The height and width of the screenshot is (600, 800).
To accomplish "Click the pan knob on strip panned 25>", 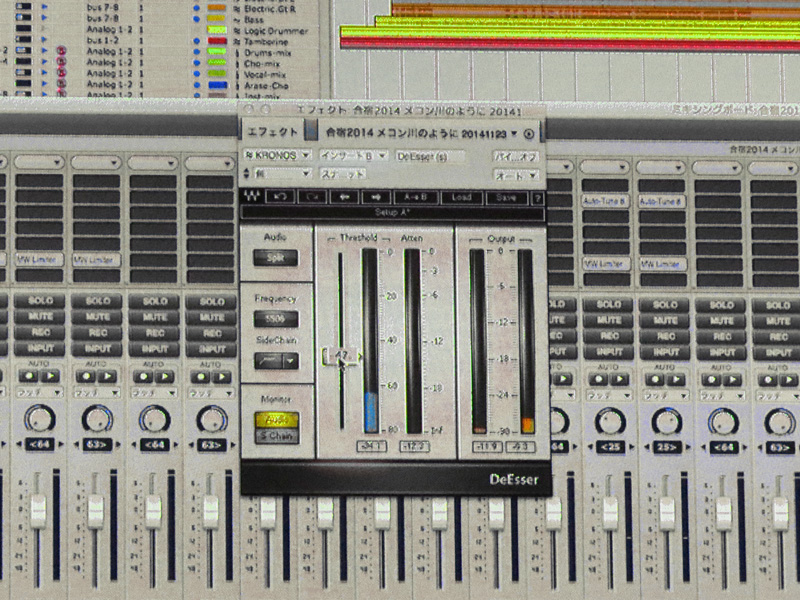I will 667,423.
